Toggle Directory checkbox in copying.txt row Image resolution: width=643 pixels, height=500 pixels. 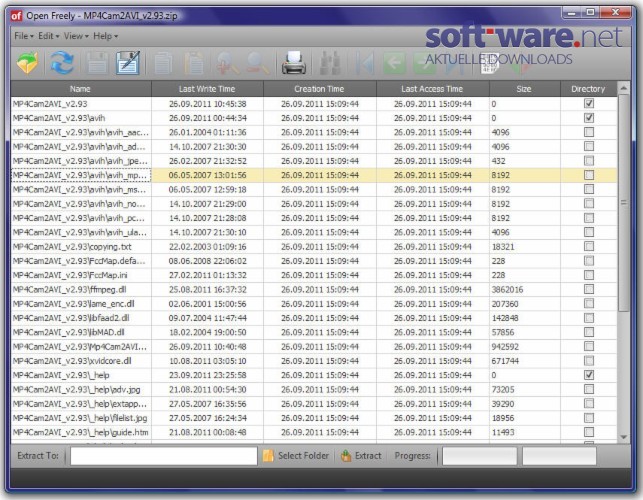[x=589, y=246]
